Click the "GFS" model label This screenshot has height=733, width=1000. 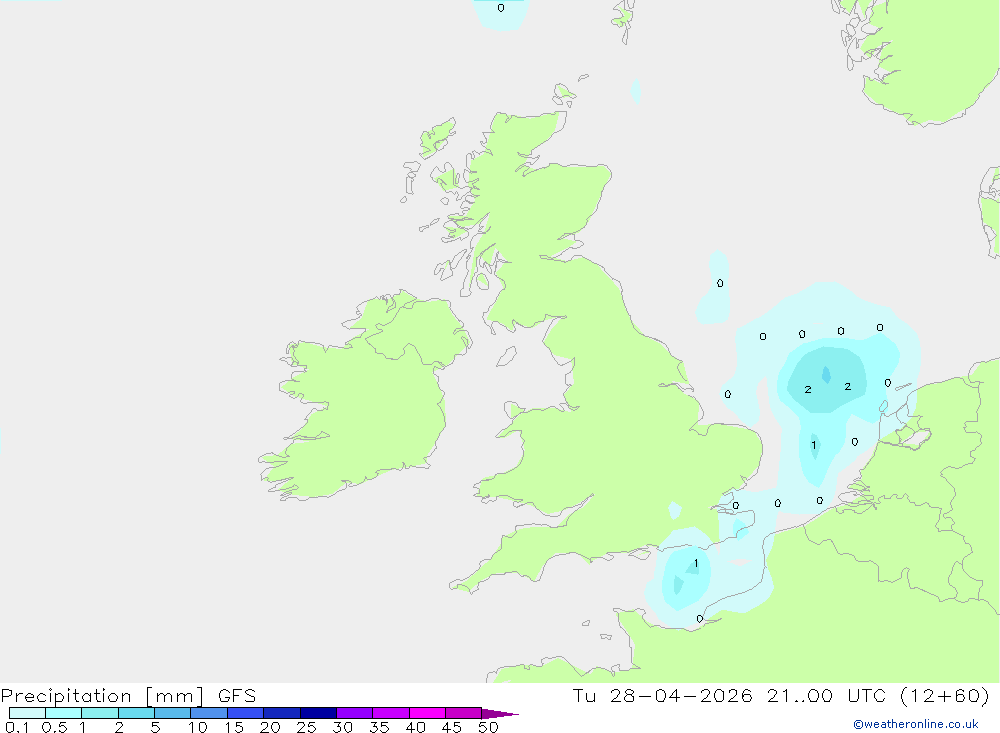[x=237, y=696]
